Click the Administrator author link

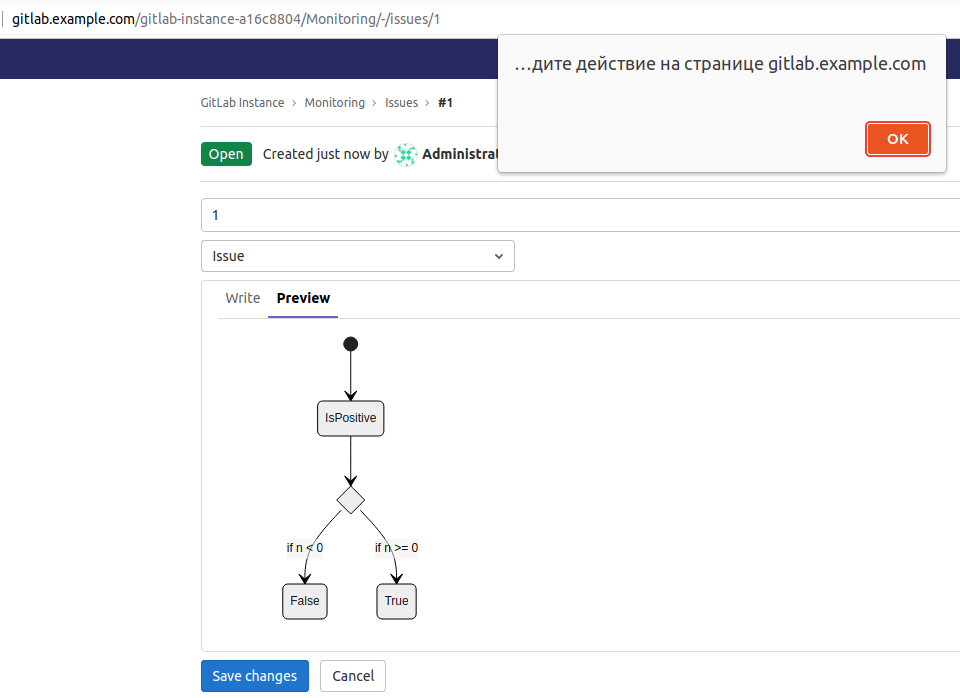[460, 154]
